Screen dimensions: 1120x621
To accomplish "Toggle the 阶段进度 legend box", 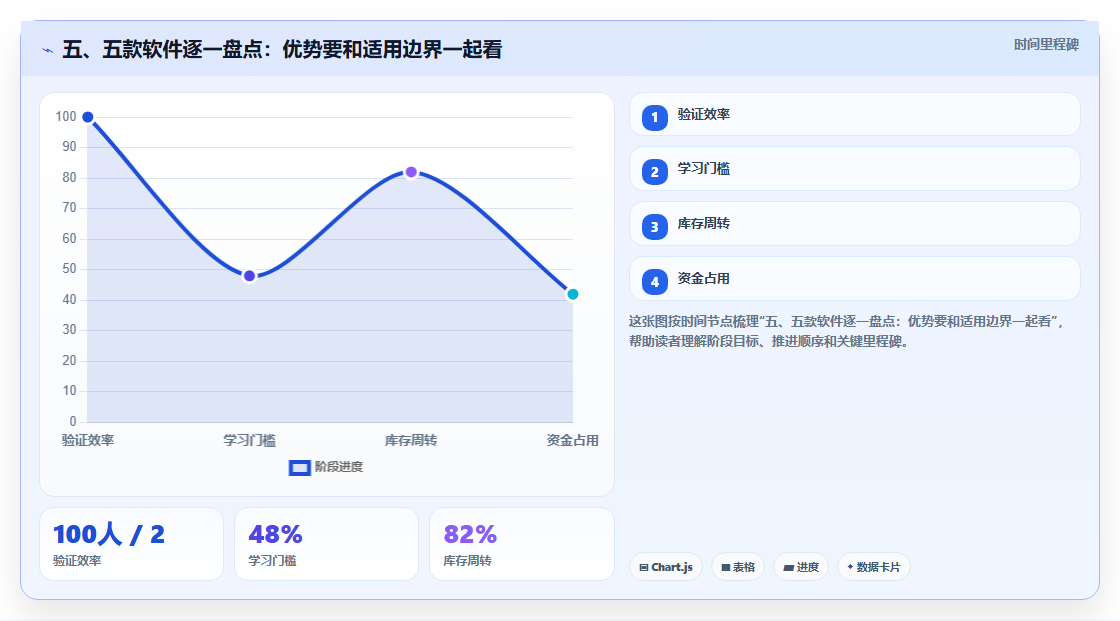I will (299, 468).
